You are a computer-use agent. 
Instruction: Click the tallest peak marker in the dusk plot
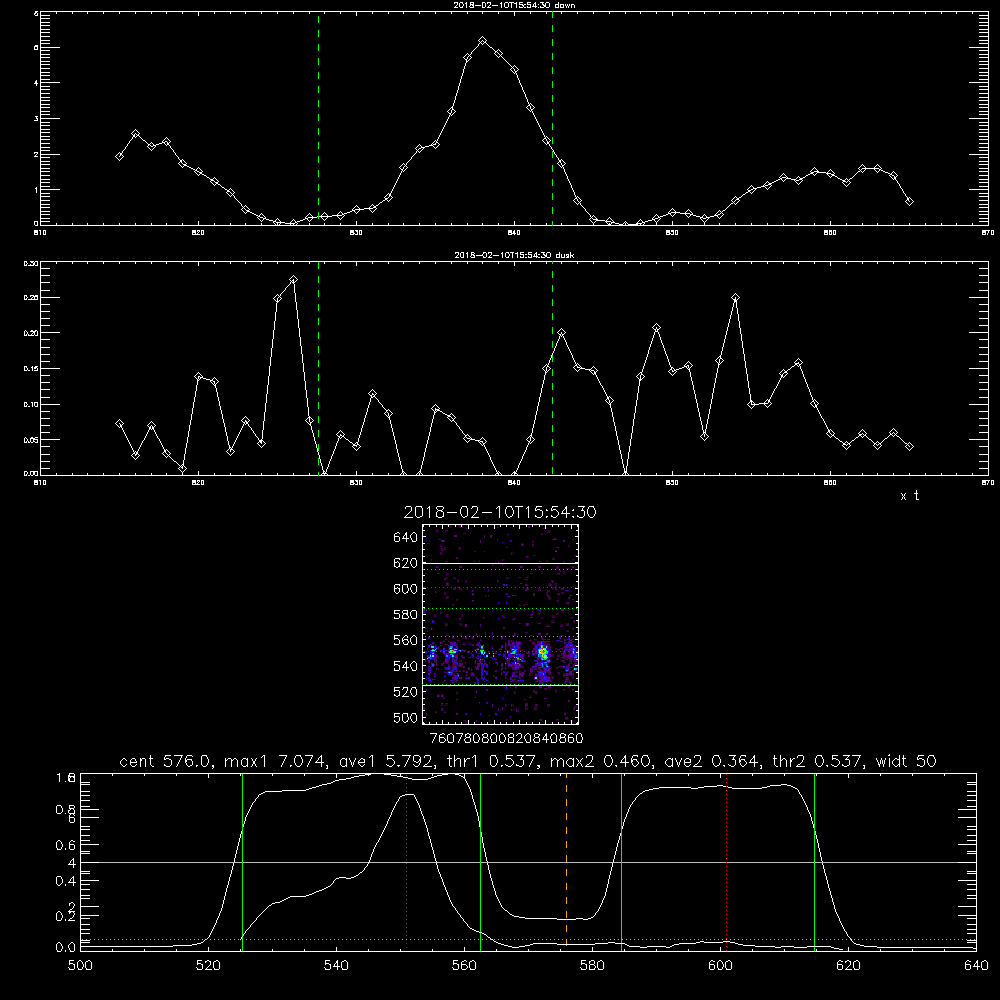point(293,279)
